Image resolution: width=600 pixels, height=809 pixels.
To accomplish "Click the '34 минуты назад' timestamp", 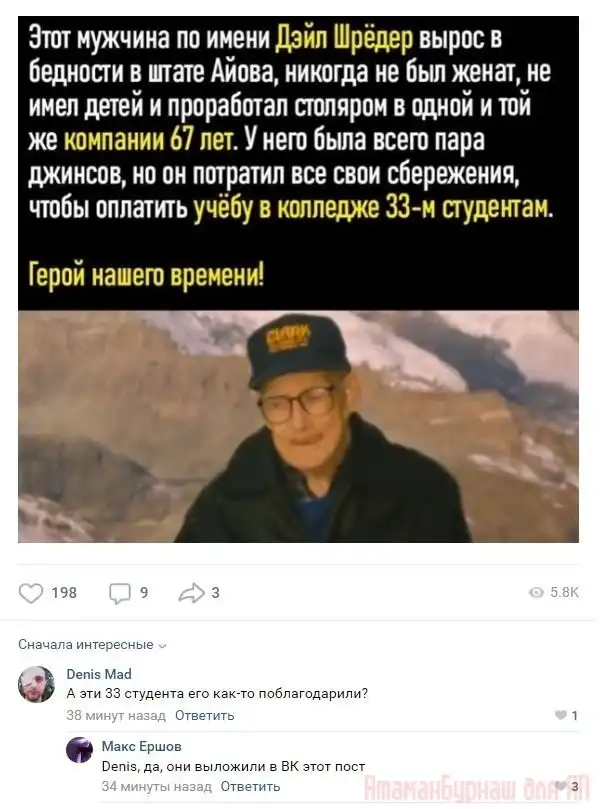I will (157, 786).
